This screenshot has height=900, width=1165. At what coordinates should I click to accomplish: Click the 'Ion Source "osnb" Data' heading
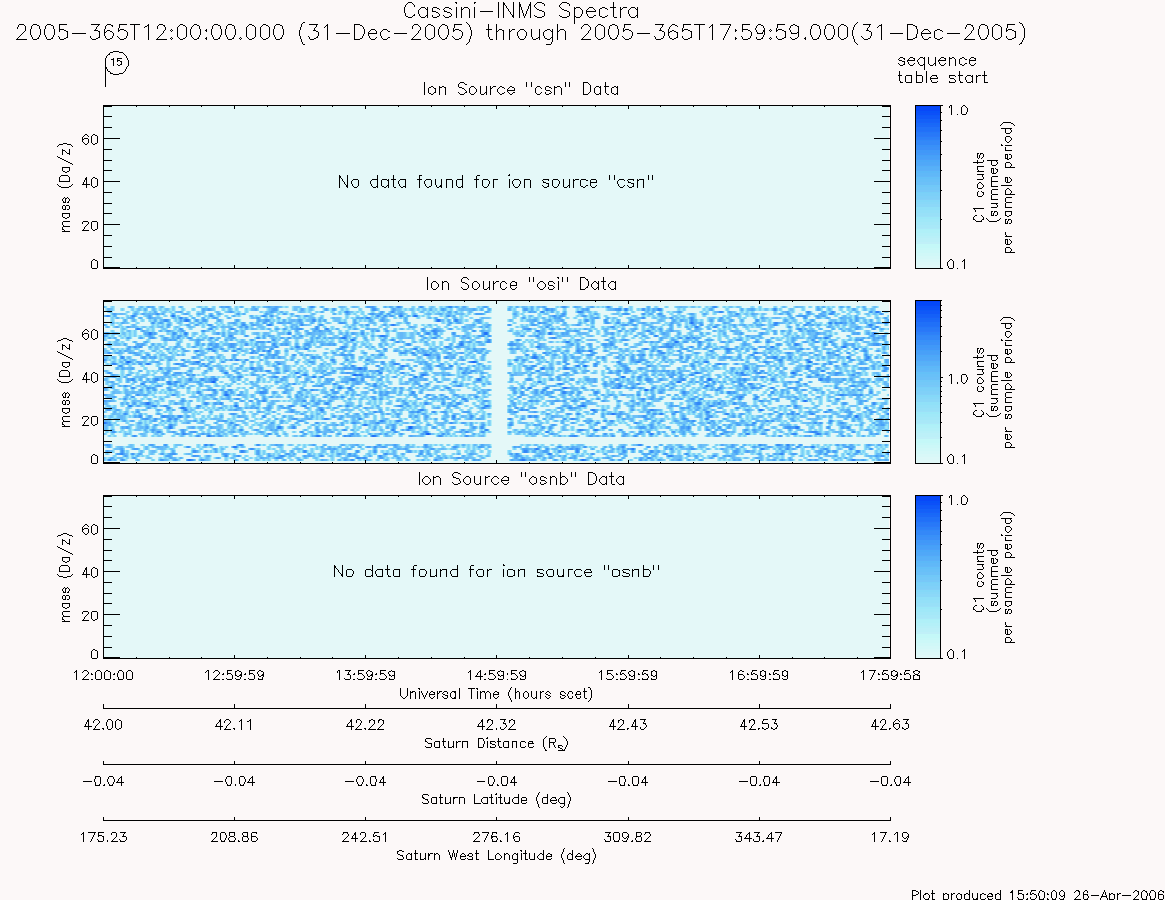click(x=521, y=479)
